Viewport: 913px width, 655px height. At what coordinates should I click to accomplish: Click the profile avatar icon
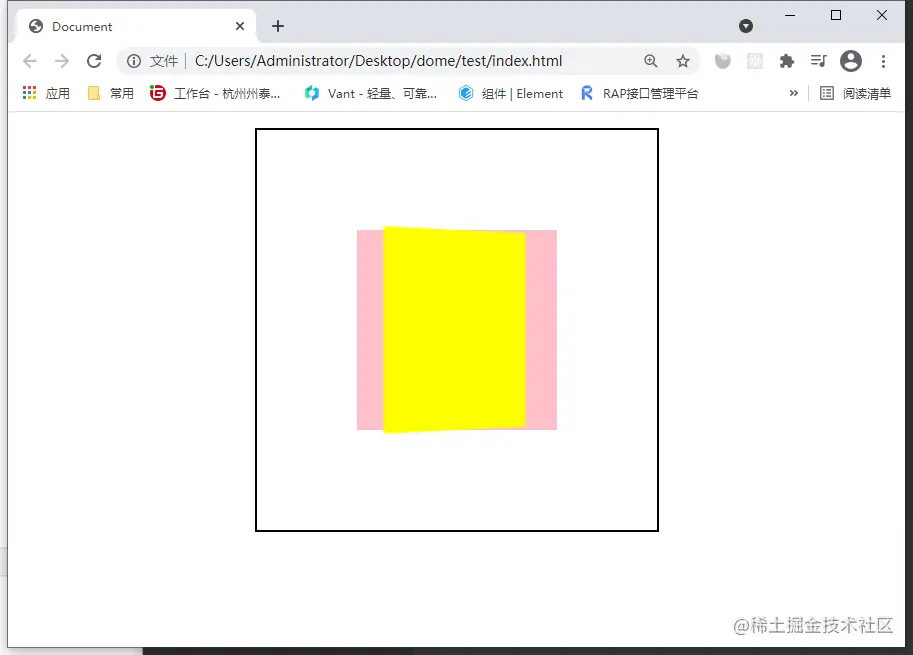click(x=851, y=61)
